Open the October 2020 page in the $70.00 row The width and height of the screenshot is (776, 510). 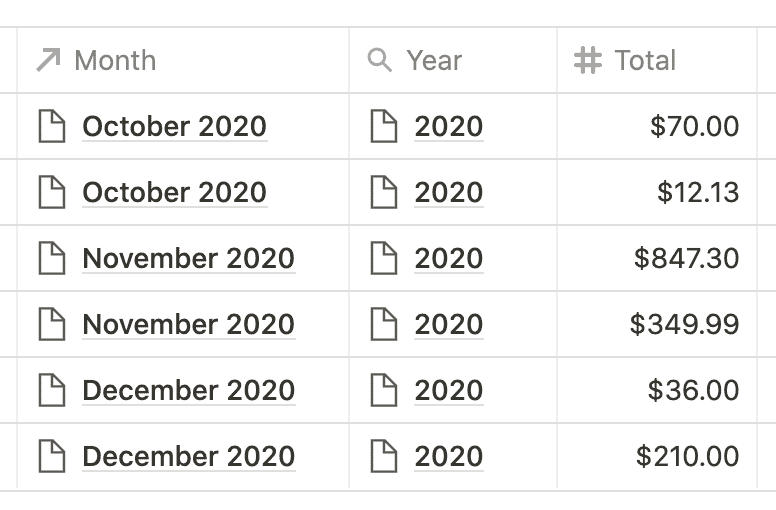175,126
